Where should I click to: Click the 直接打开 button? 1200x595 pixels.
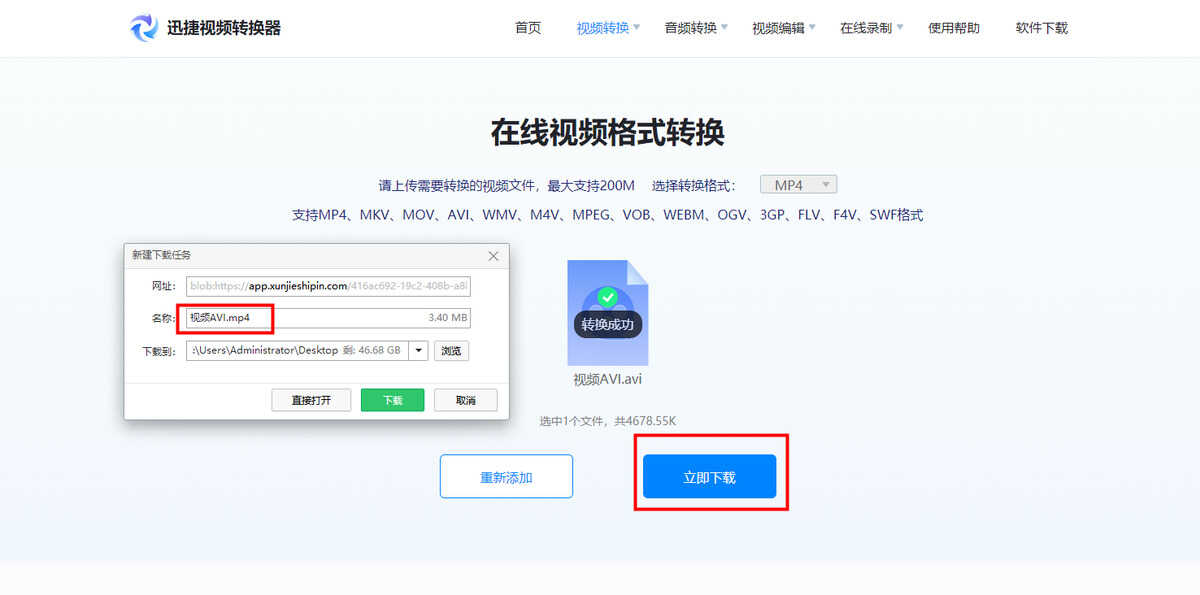[311, 400]
